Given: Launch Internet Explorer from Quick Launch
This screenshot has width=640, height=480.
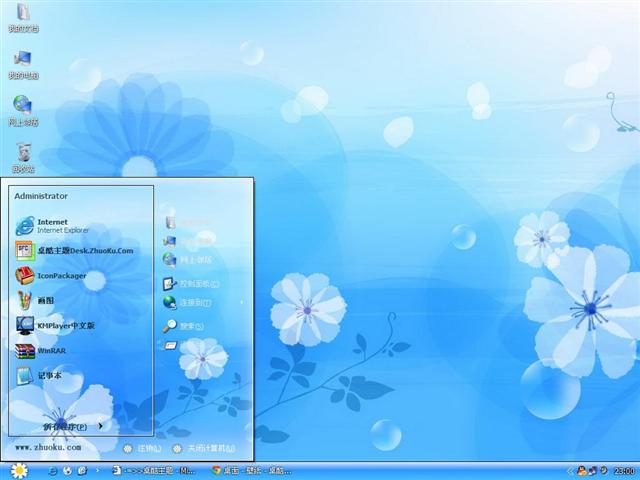Looking at the screenshot, I should [x=53, y=471].
